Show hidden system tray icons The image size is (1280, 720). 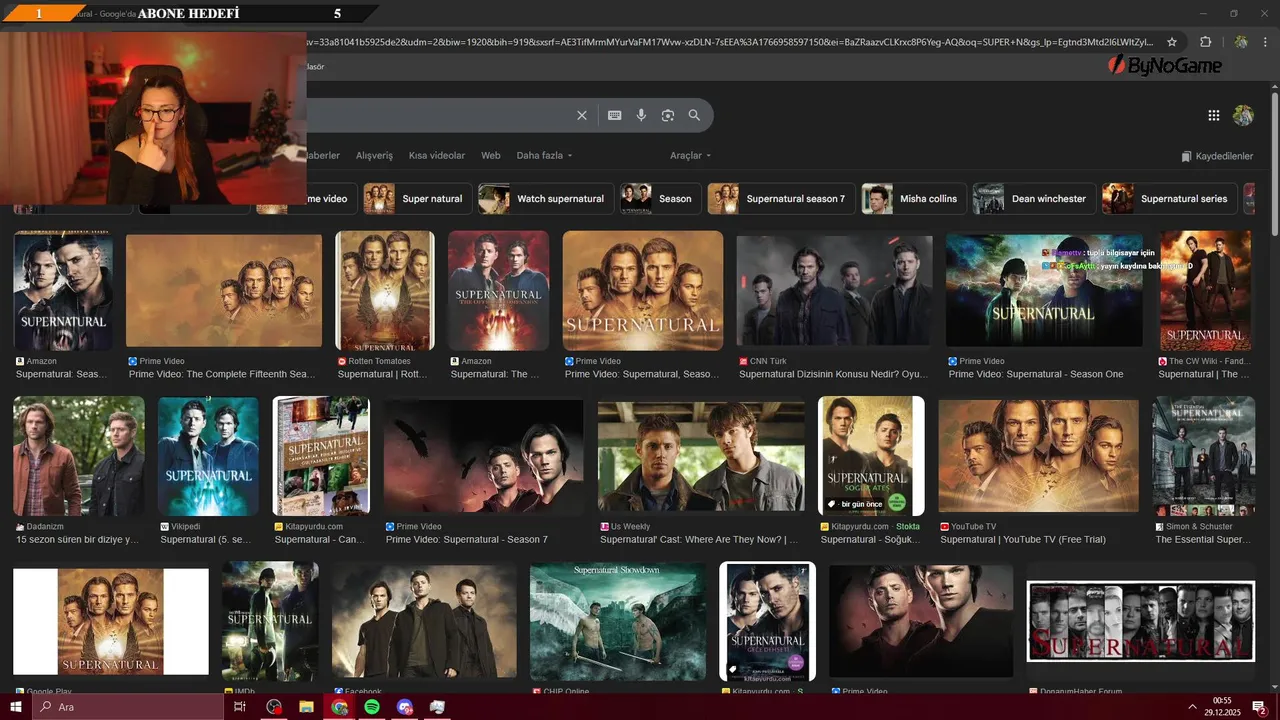tap(1192, 707)
